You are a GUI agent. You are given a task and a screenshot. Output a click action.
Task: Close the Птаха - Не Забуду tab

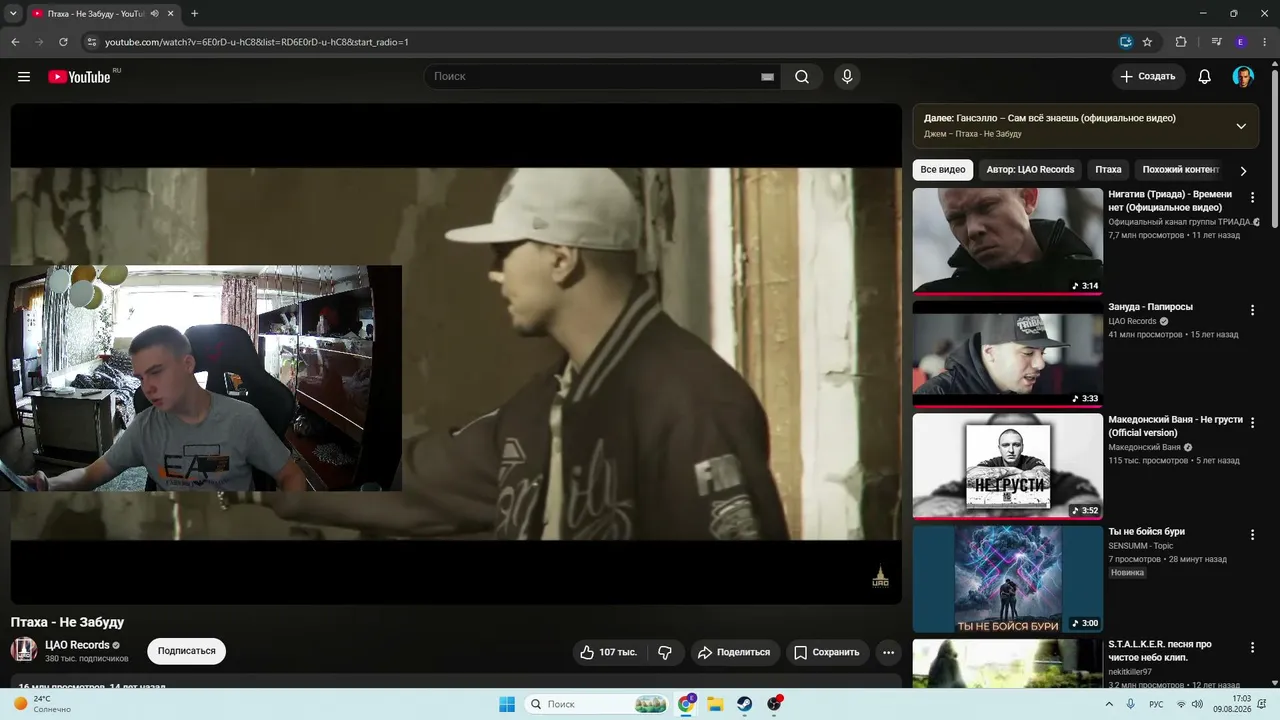pyautogui.click(x=171, y=14)
